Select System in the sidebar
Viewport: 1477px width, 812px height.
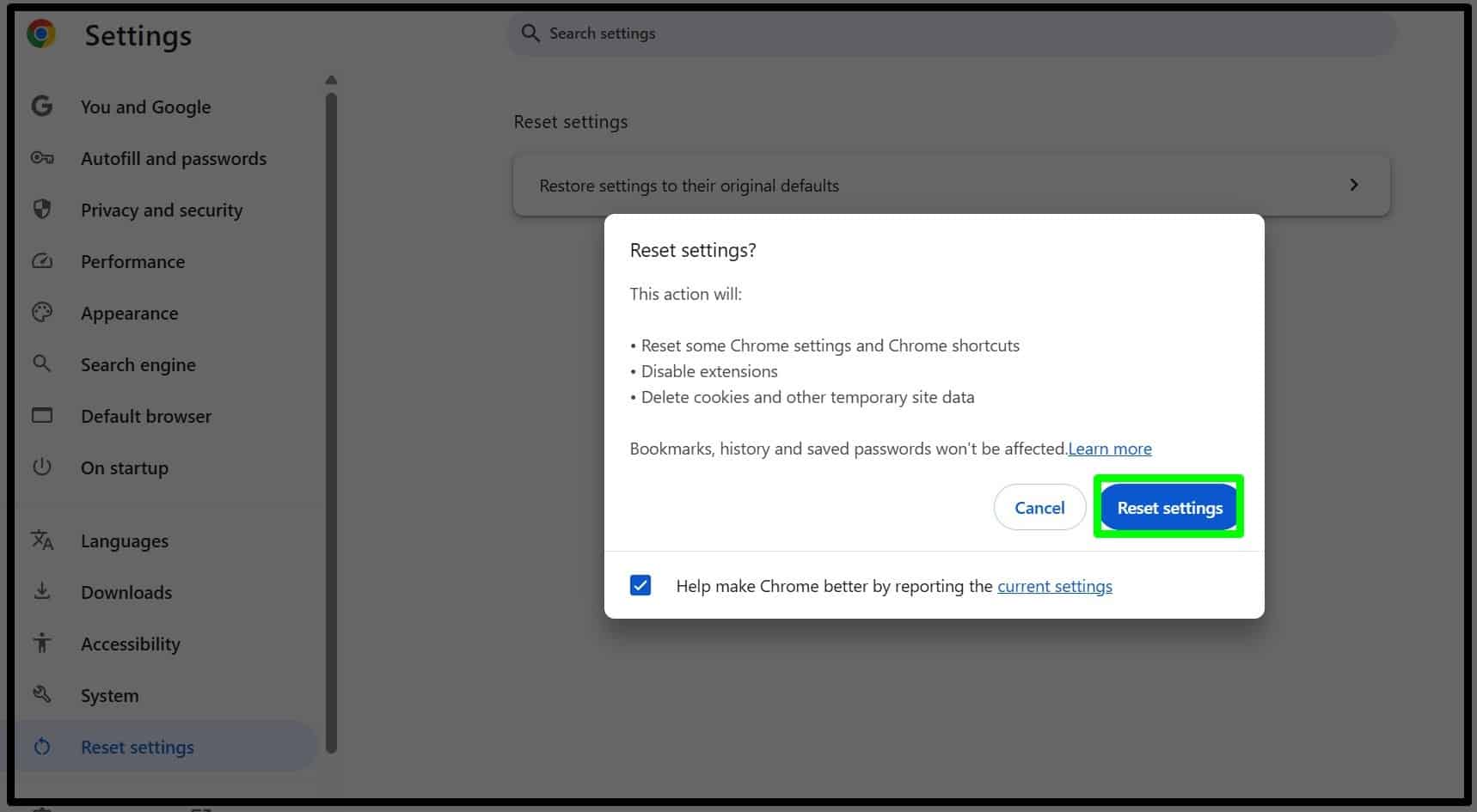[110, 695]
